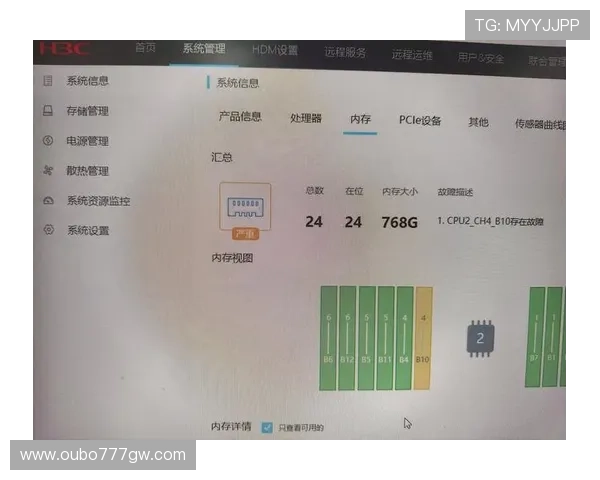Open 系统信息 in the sidebar

88,81
